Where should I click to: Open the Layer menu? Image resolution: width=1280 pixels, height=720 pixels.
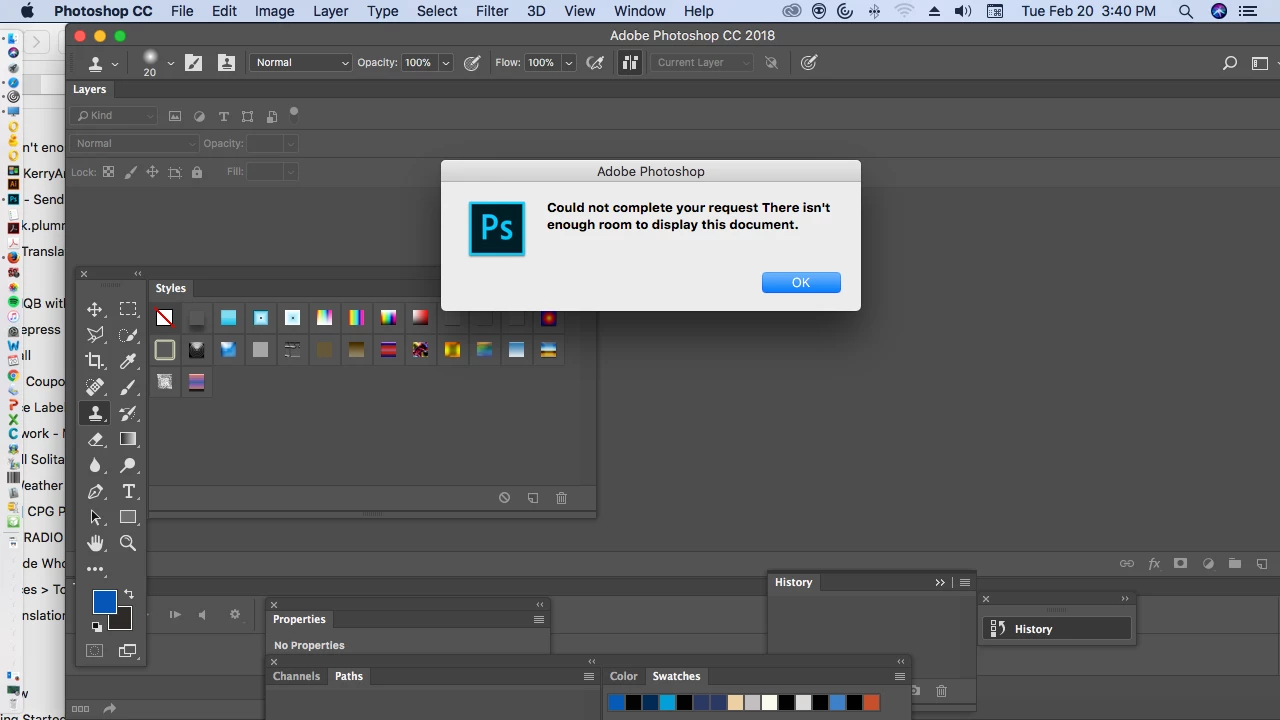330,11
